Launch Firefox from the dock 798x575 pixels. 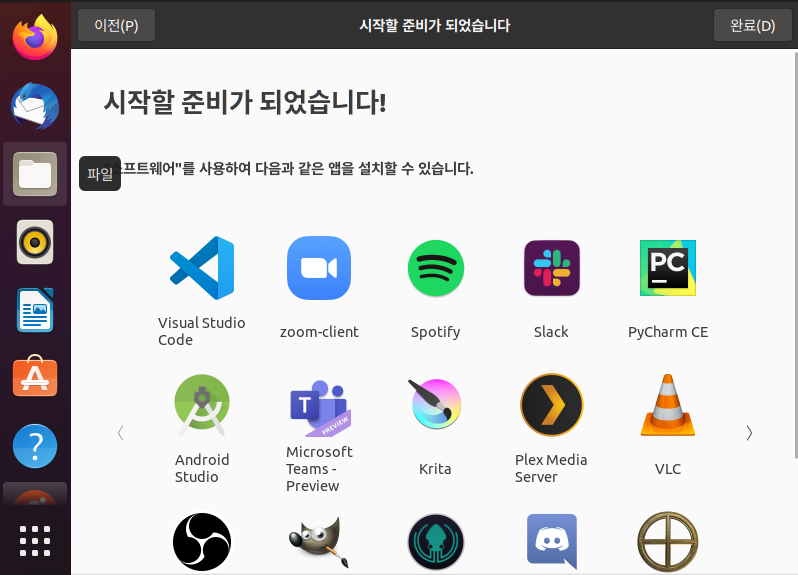point(35,37)
